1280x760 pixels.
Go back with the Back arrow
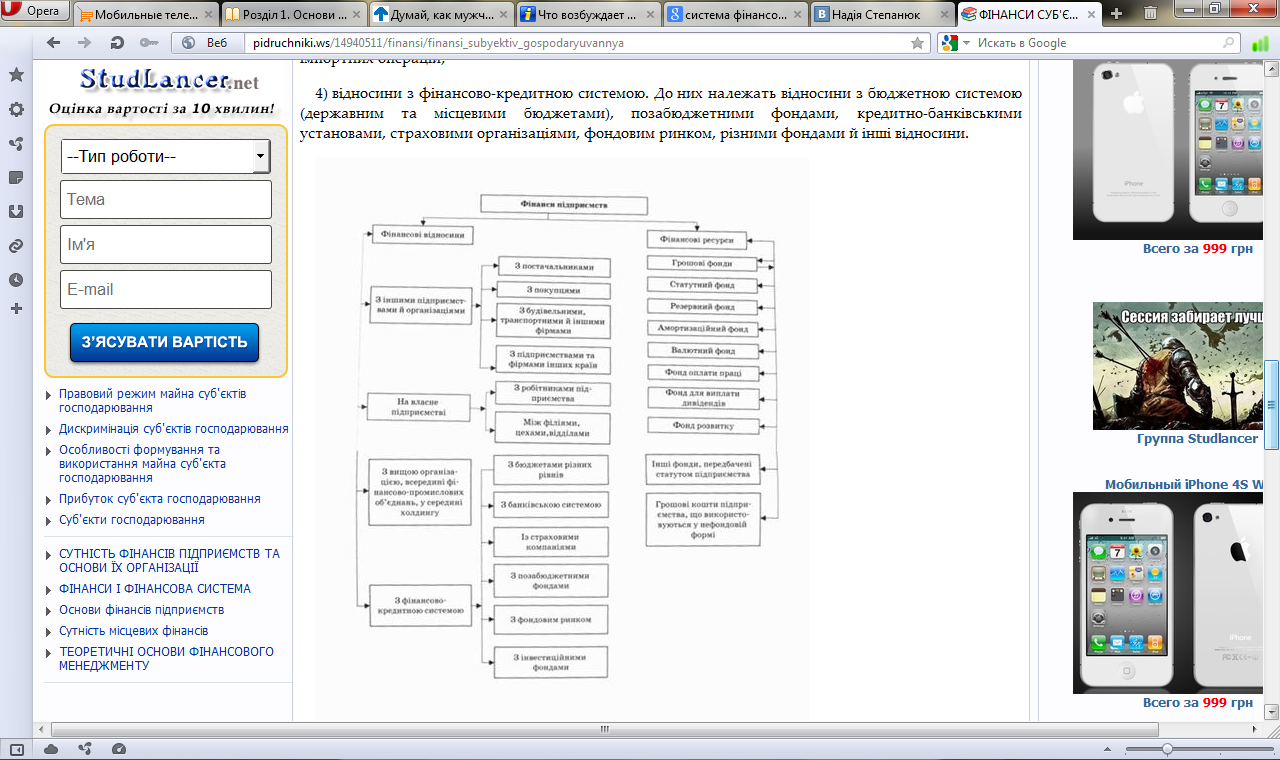coord(53,43)
